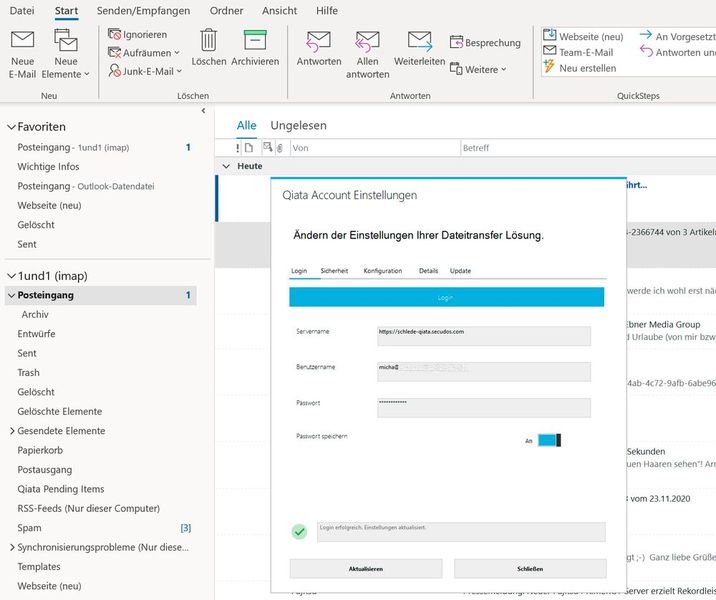Show only Ungelesen messages
This screenshot has width=716, height=600.
(x=298, y=126)
